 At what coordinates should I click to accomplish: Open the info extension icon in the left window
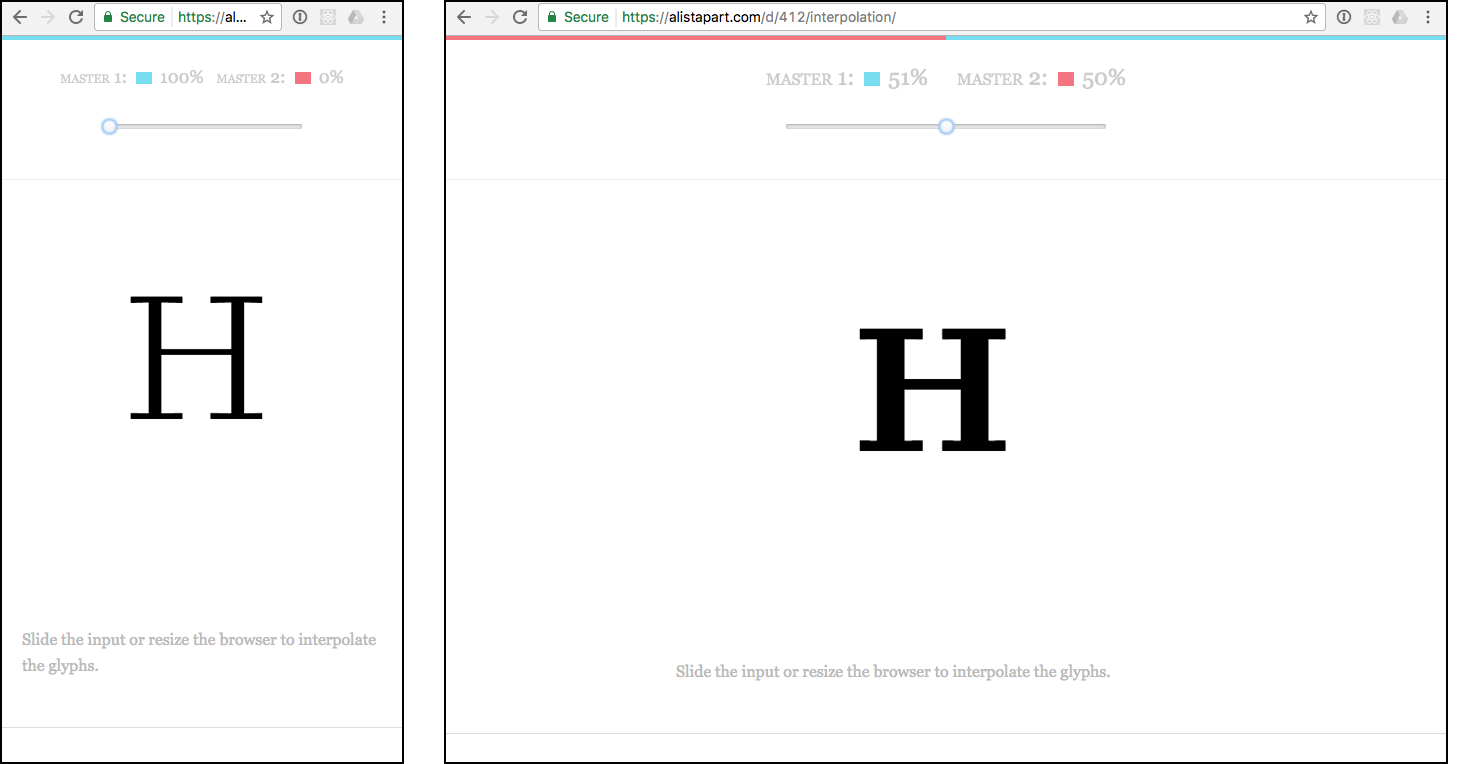pyautogui.click(x=300, y=18)
